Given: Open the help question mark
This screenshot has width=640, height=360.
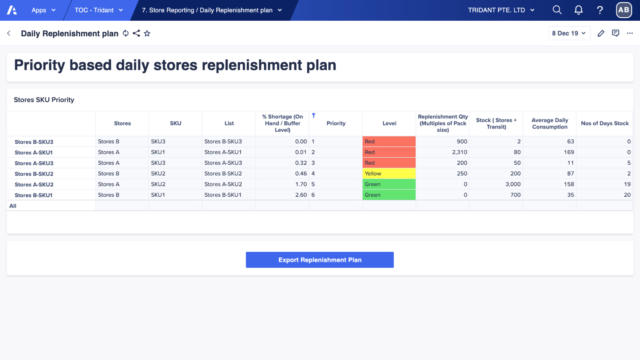Looking at the screenshot, I should click(600, 10).
